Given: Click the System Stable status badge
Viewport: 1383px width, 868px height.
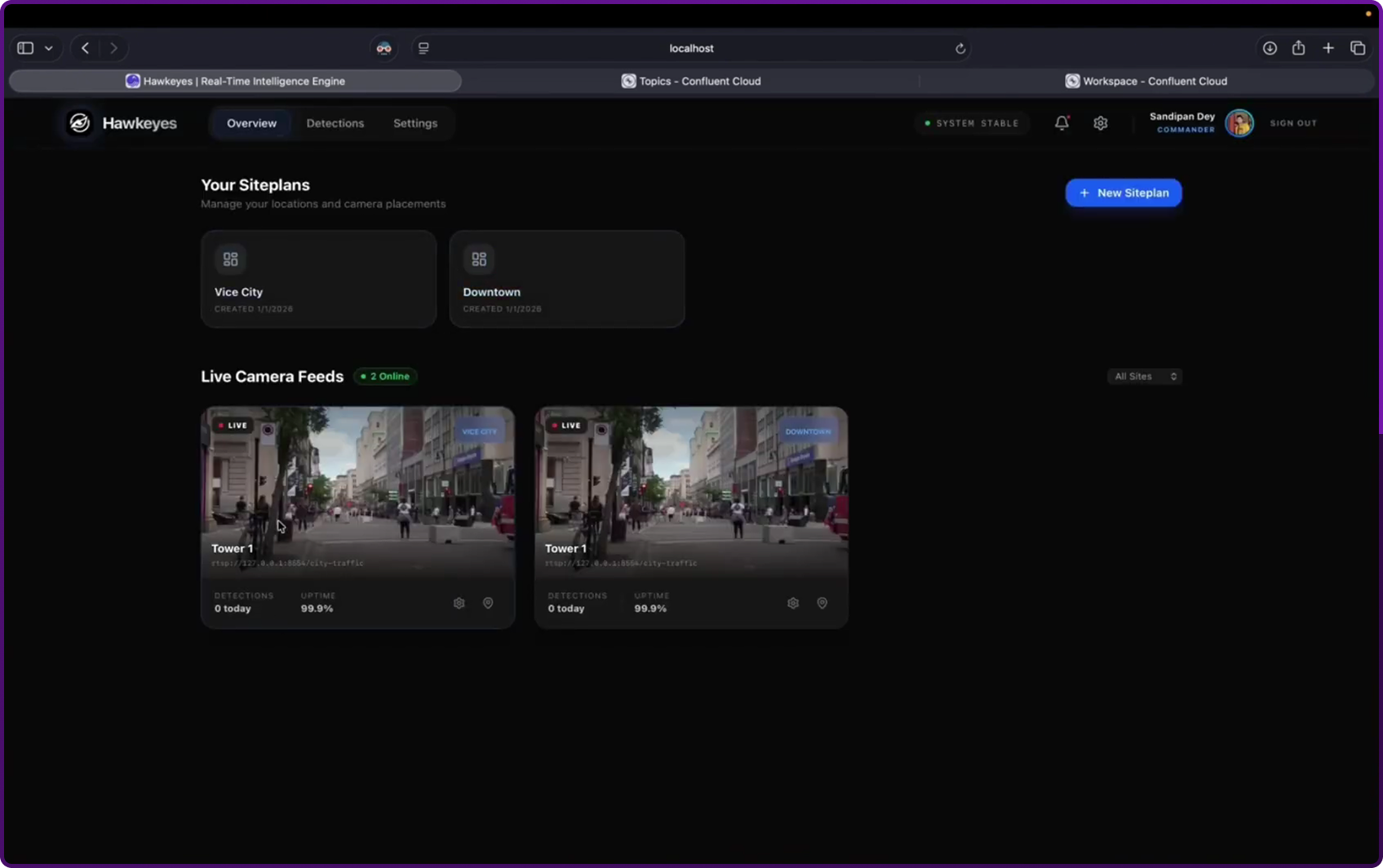Looking at the screenshot, I should point(972,123).
